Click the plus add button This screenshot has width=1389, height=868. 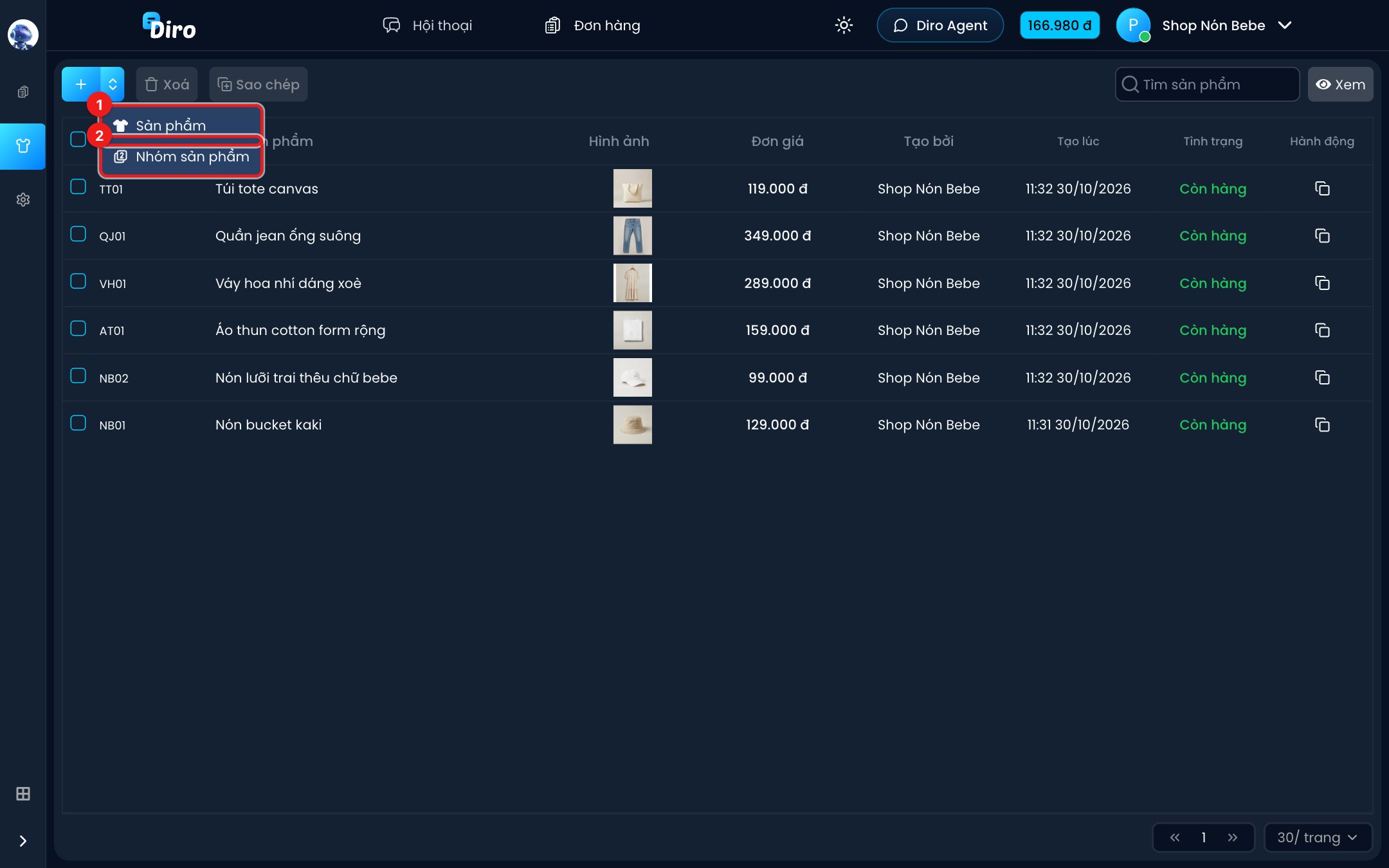[x=81, y=84]
